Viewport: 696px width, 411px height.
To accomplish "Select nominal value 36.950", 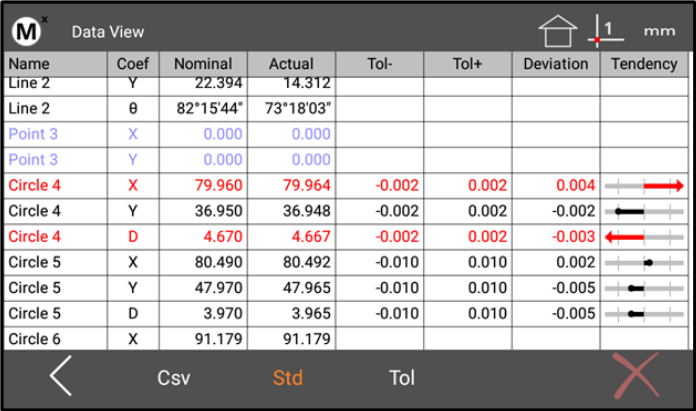I will 218,211.
